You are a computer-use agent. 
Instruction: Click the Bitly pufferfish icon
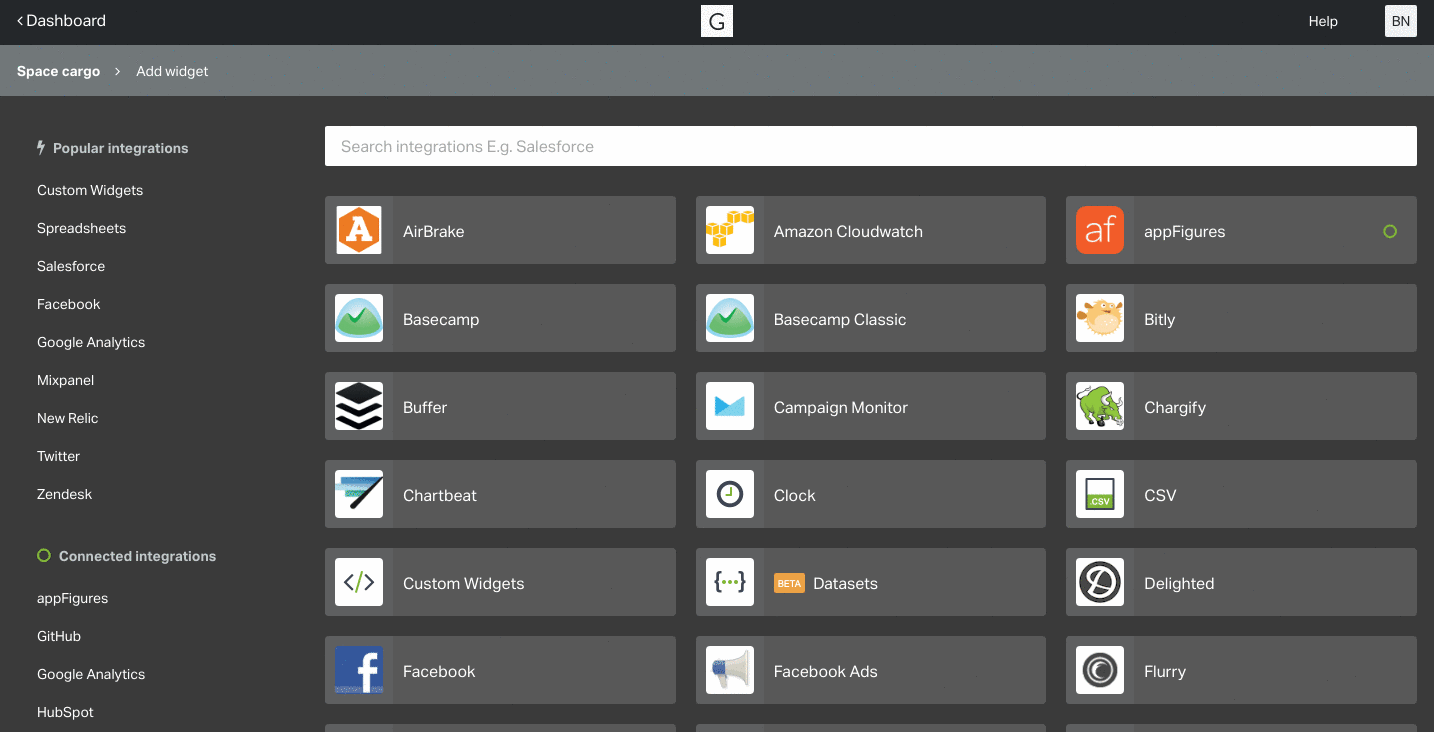[x=1100, y=318]
